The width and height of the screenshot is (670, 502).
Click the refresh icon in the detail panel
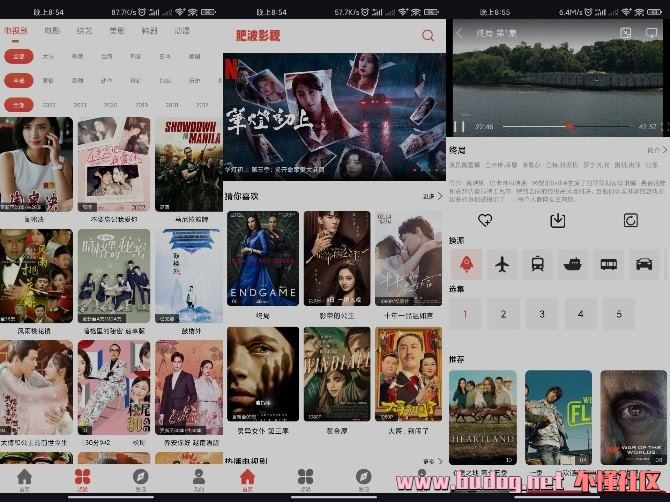(x=631, y=220)
